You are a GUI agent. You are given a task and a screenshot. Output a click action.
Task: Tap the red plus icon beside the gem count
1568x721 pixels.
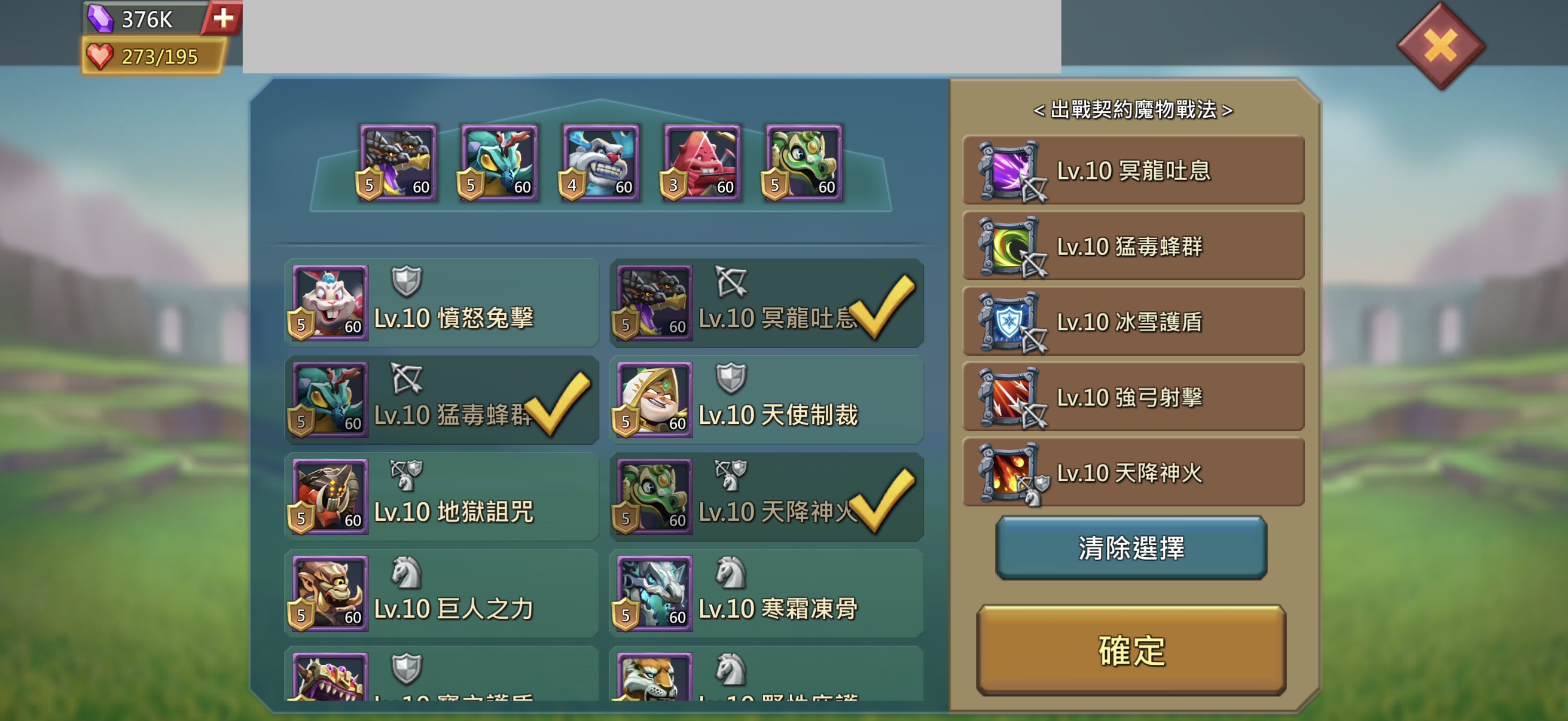(x=223, y=18)
